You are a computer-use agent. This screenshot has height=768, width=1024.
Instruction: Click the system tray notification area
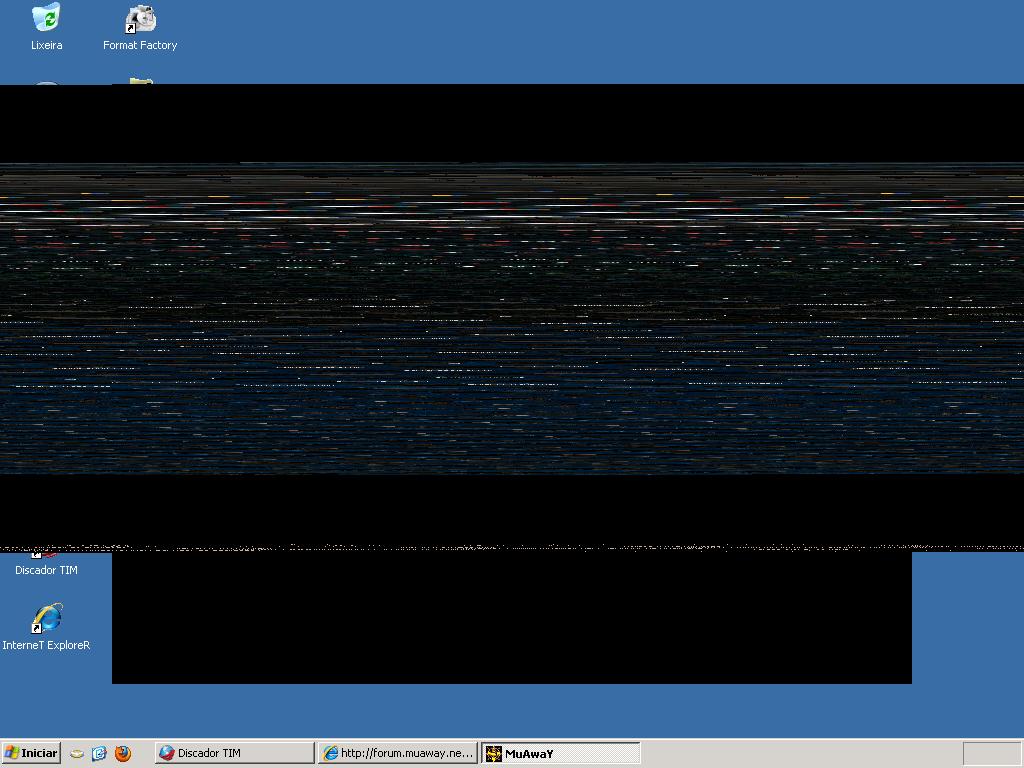coord(991,753)
